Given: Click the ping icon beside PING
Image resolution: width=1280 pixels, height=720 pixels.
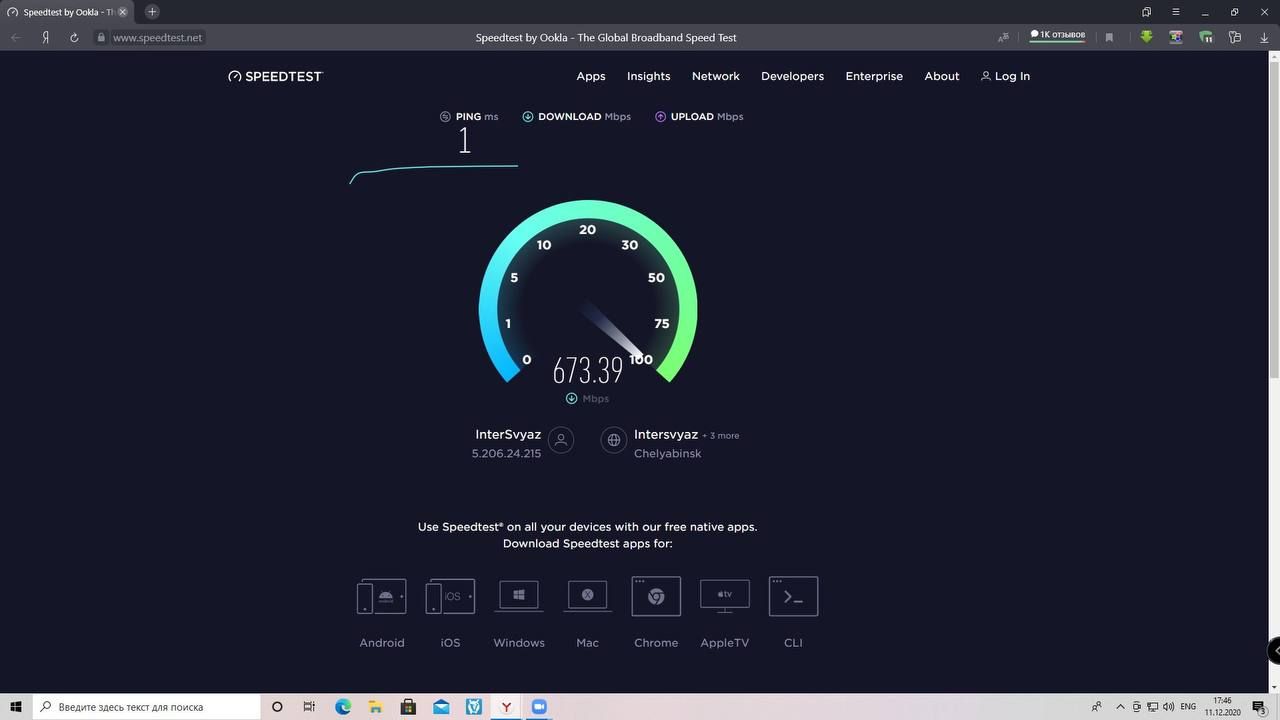Looking at the screenshot, I should click(445, 116).
